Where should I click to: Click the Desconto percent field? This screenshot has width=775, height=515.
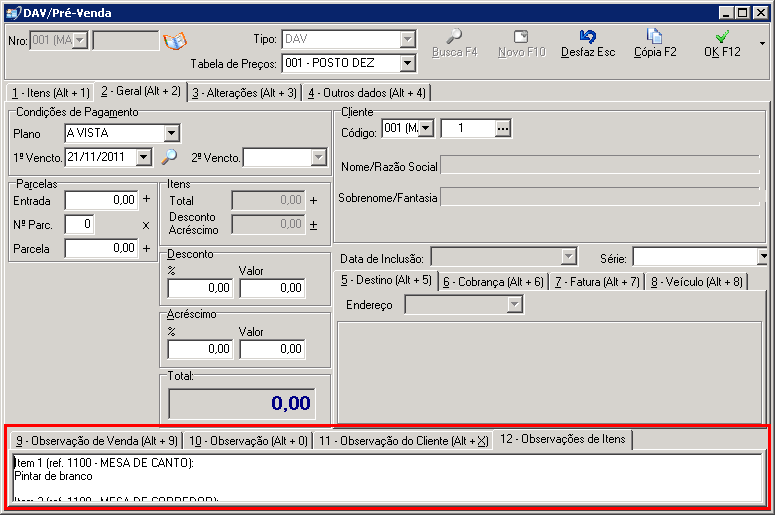click(x=200, y=288)
